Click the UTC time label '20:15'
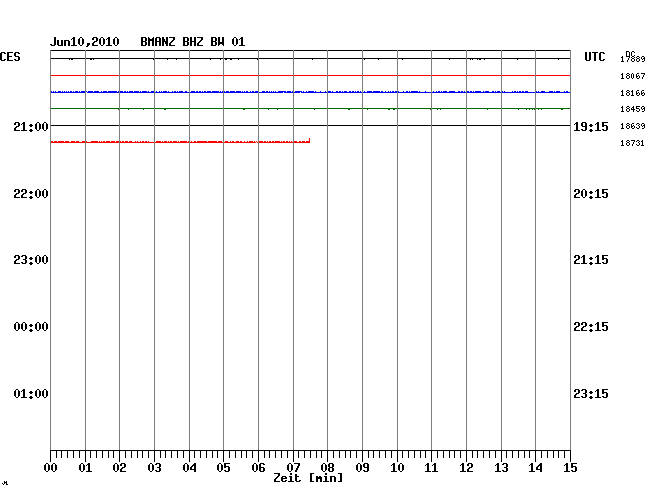Screen dimensions: 650x494 point(591,194)
